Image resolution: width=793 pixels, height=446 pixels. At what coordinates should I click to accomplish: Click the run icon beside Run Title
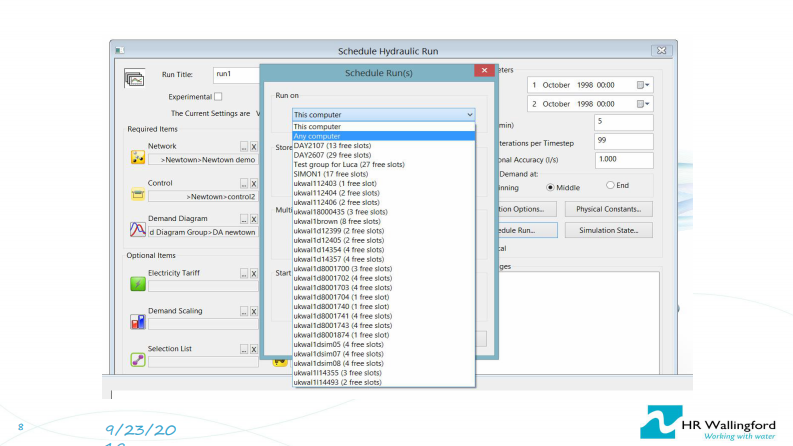click(x=134, y=78)
